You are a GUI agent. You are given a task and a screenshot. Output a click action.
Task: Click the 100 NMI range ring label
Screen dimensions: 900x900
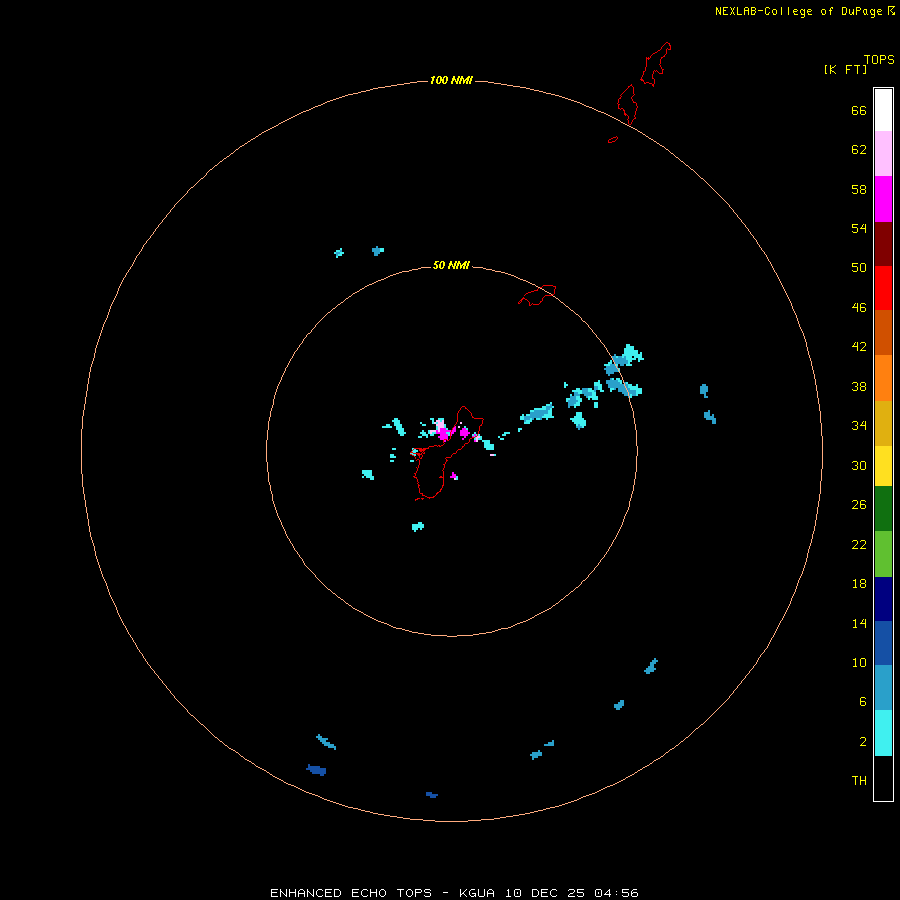(x=451, y=80)
